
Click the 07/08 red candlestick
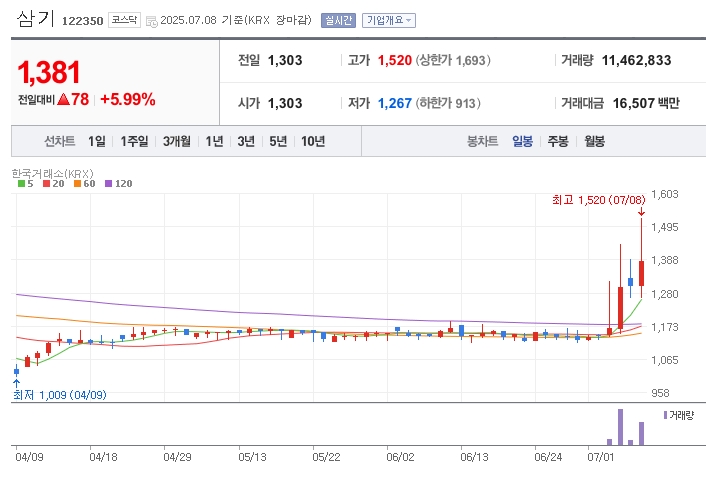tap(642, 273)
